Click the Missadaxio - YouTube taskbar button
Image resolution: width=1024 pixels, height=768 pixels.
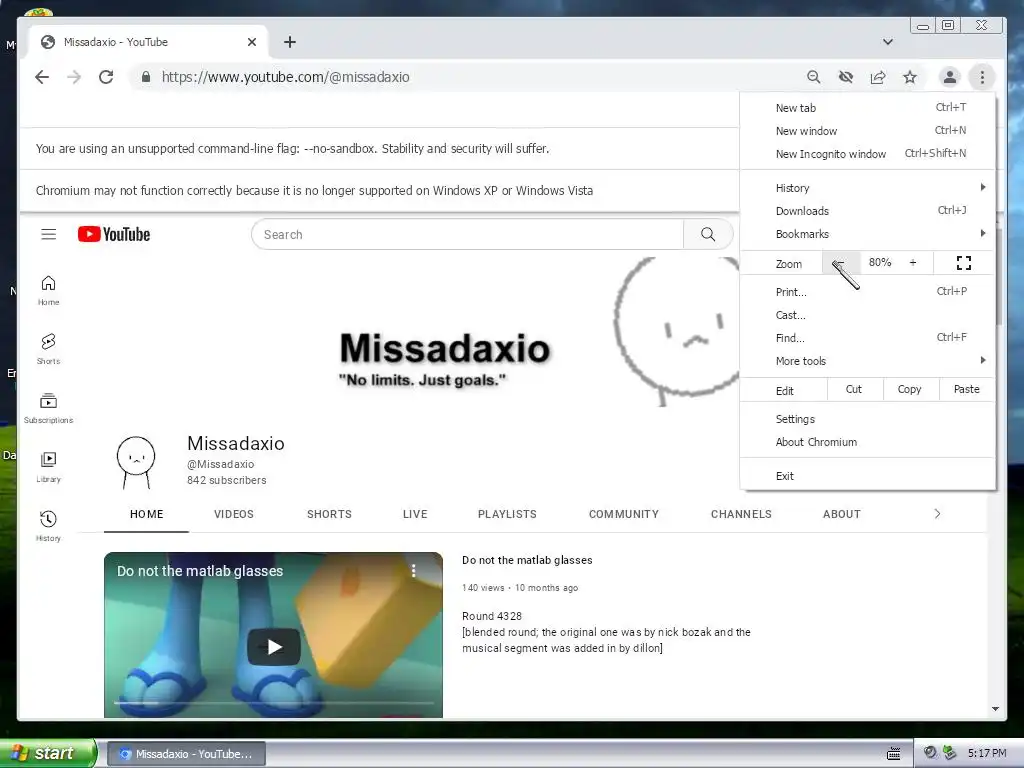click(186, 754)
